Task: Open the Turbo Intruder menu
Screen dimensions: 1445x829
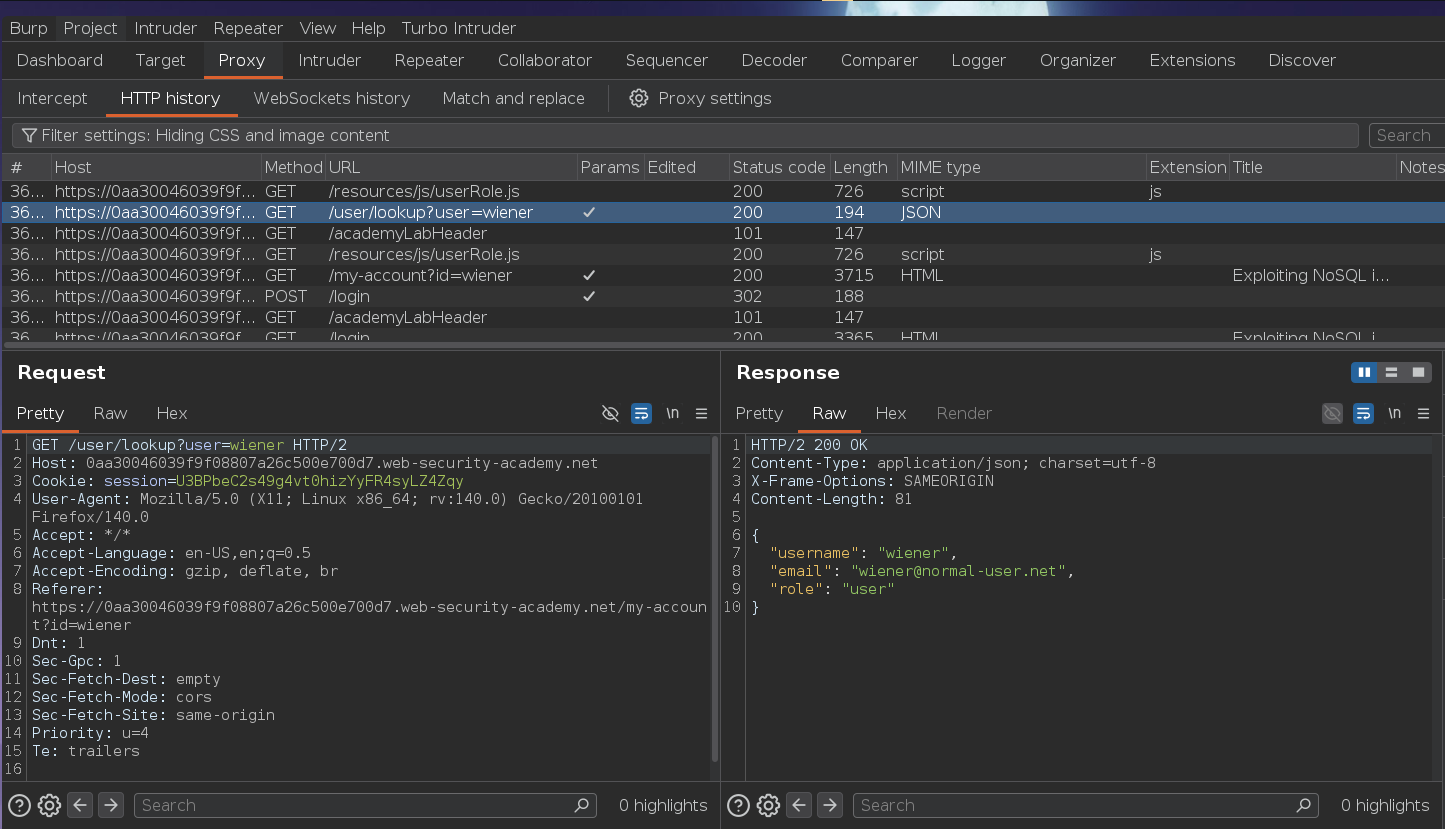Action: (x=459, y=28)
